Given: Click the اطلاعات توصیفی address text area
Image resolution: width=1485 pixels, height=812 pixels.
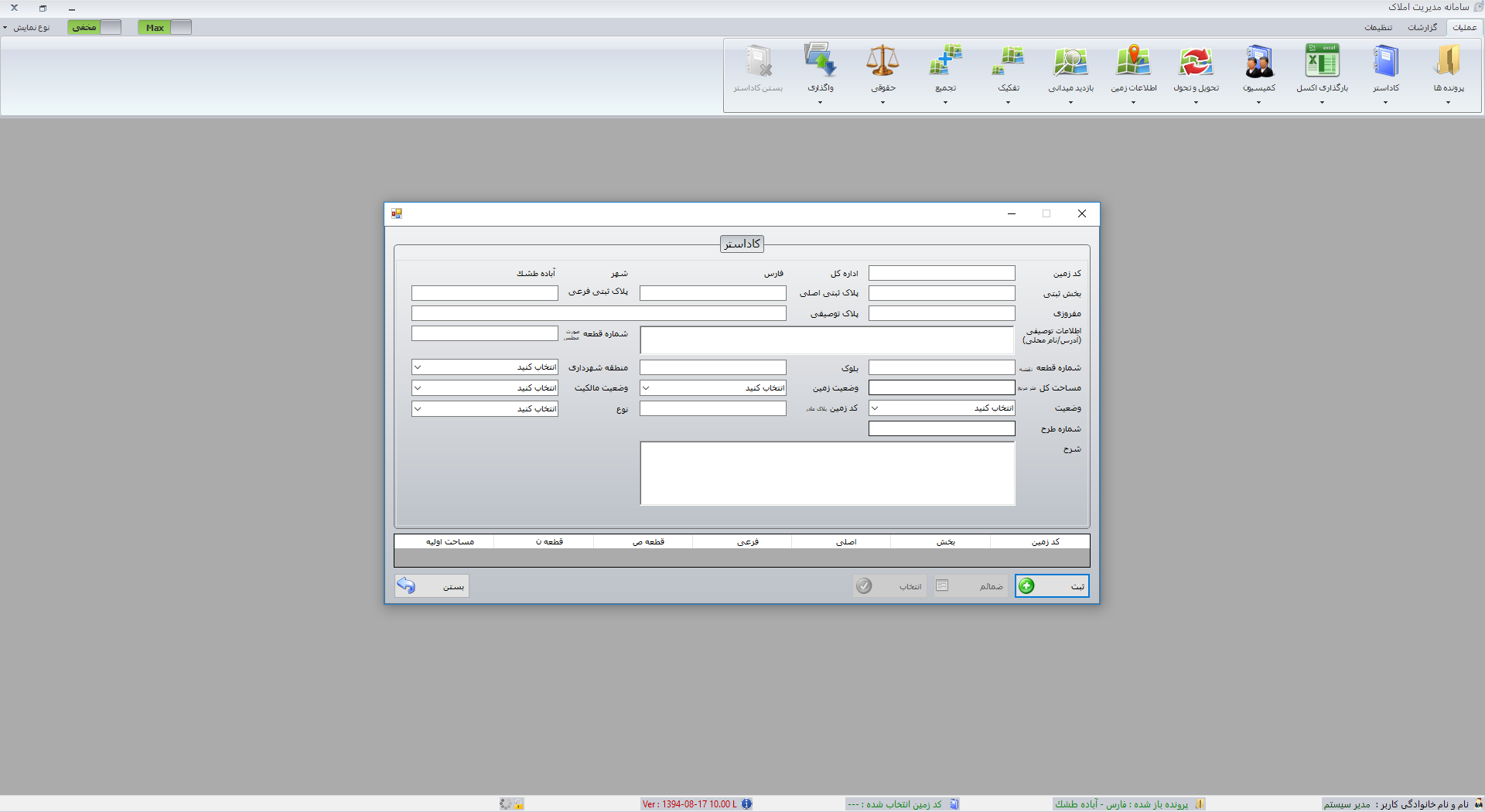Looking at the screenshot, I should tap(827, 339).
